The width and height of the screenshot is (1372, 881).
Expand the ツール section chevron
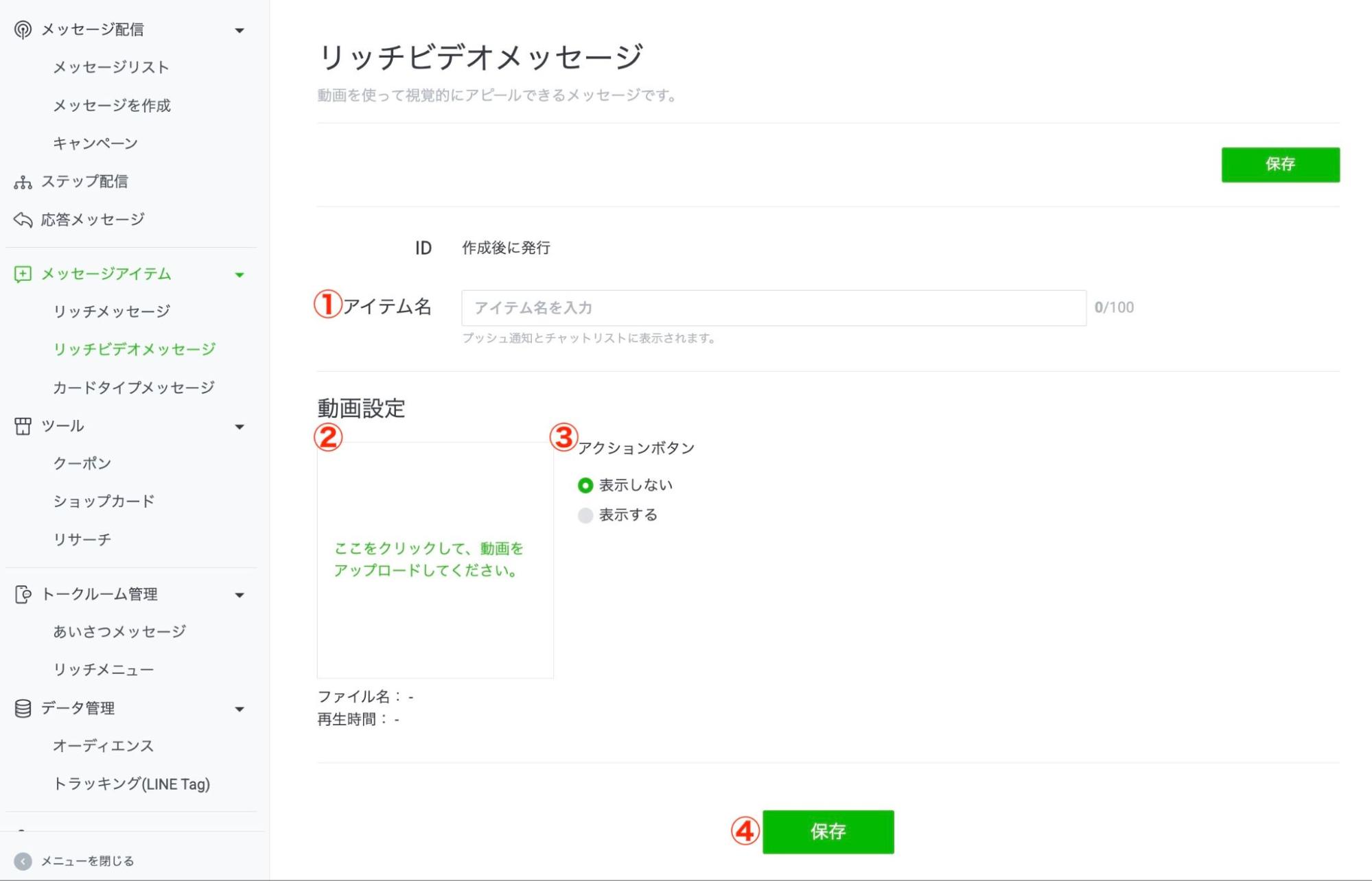240,426
